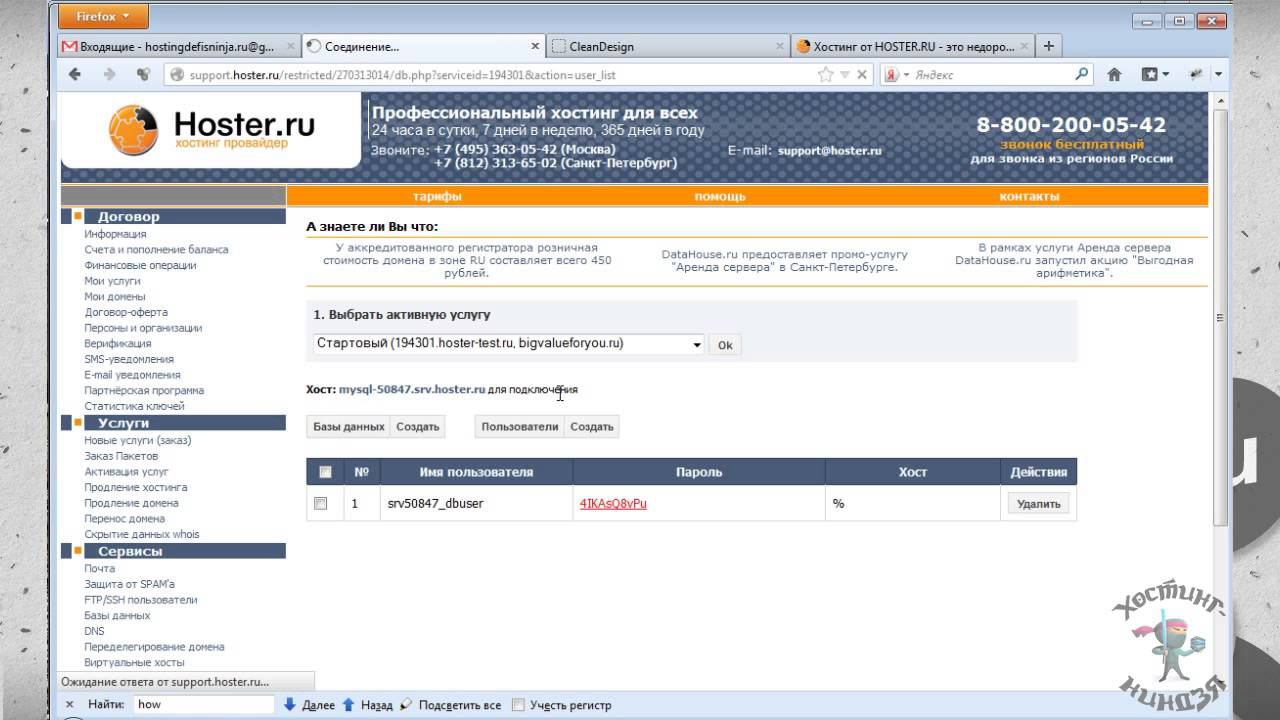Switch to the CleanDesign tab
Image resolution: width=1280 pixels, height=720 pixels.
pos(668,46)
